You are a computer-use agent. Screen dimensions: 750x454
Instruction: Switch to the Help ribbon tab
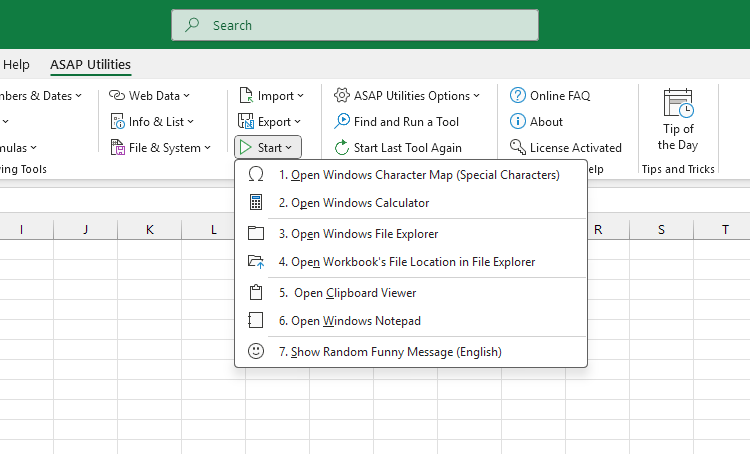(x=16, y=65)
